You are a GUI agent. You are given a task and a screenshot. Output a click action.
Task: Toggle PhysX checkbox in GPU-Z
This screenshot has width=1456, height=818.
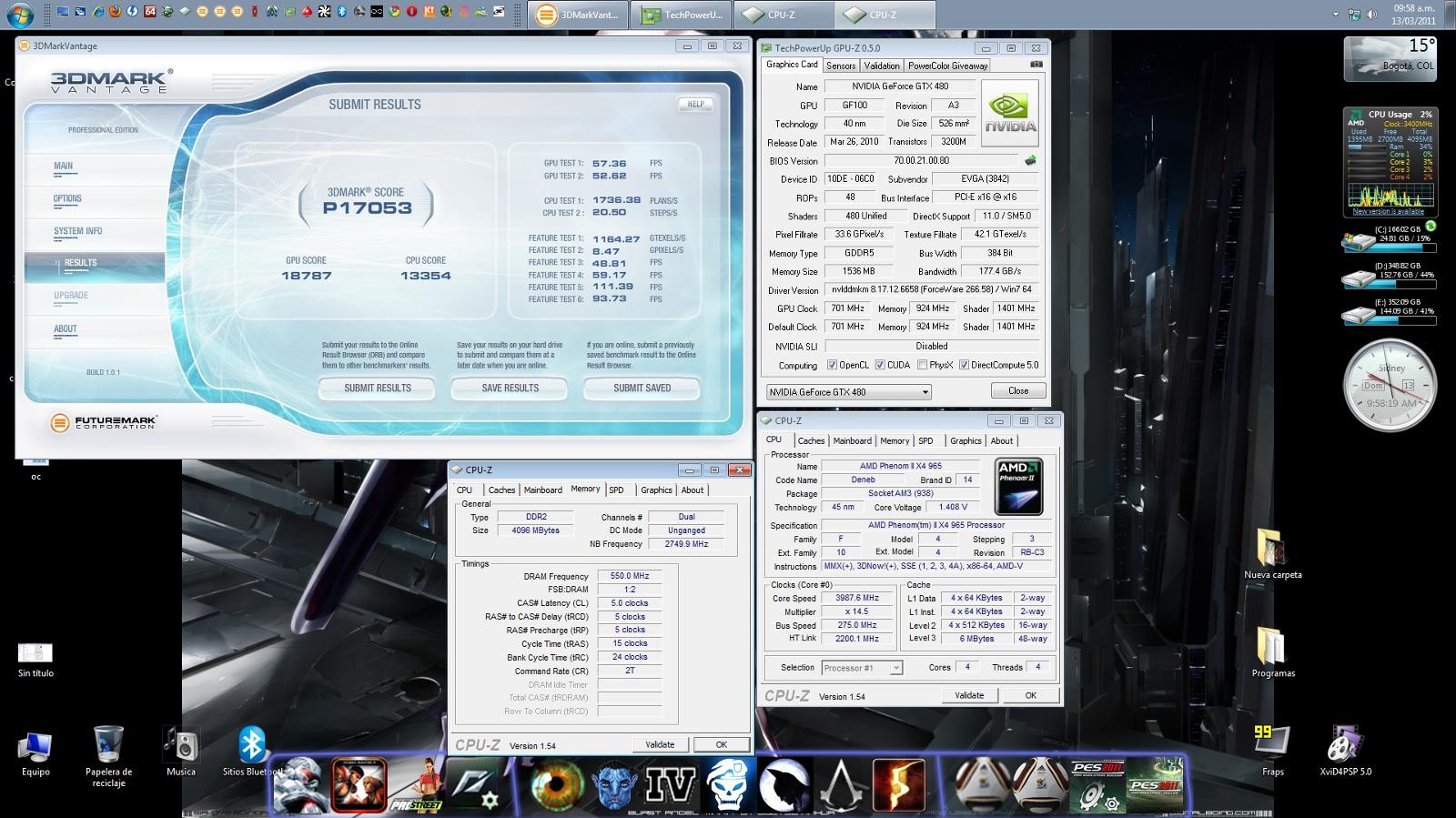(x=923, y=365)
